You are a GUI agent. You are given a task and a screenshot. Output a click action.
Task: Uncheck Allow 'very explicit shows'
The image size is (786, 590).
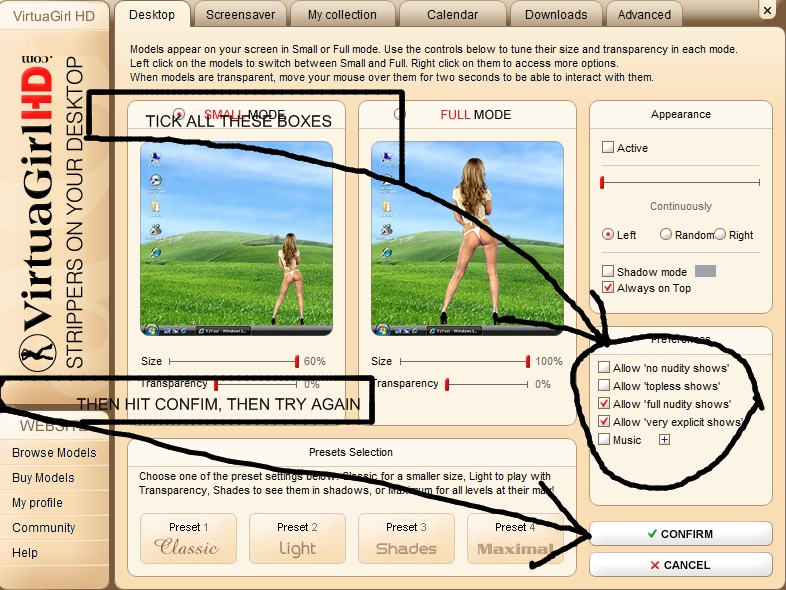(x=604, y=422)
